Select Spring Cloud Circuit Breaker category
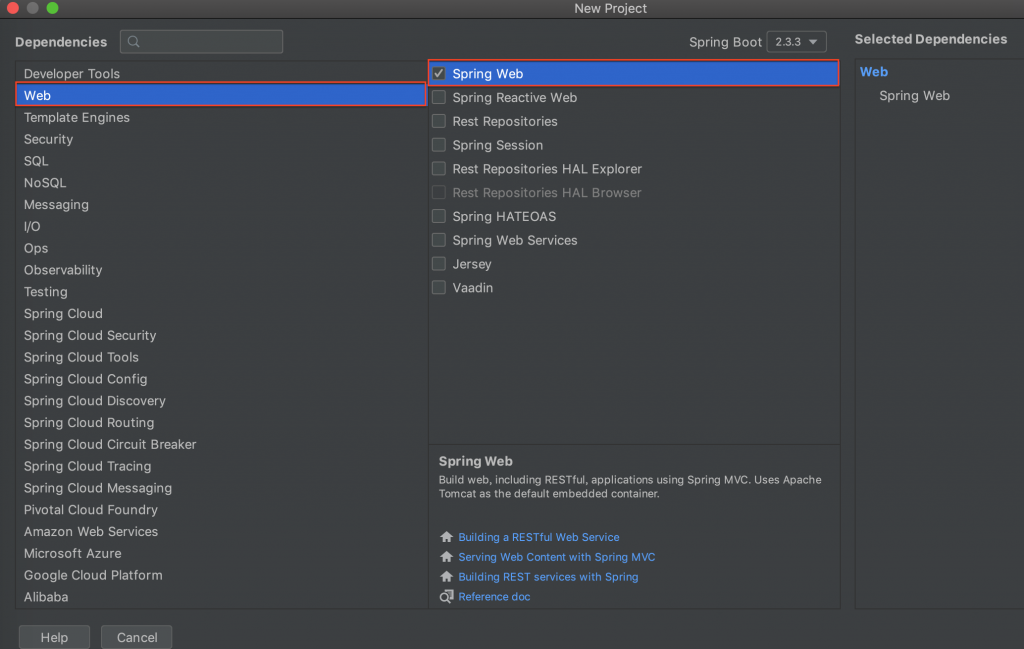 coord(221,445)
